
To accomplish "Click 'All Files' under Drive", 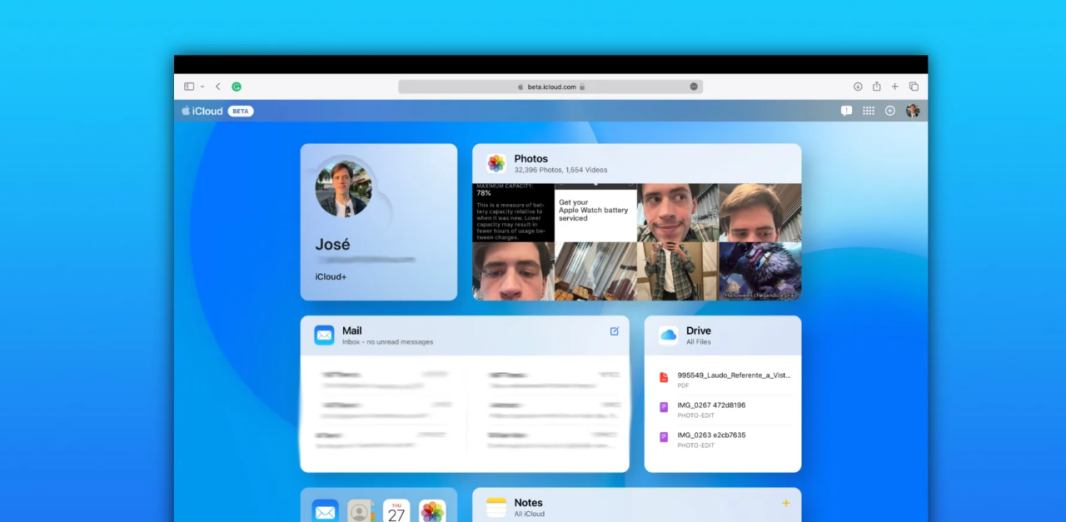I will pyautogui.click(x=698, y=342).
